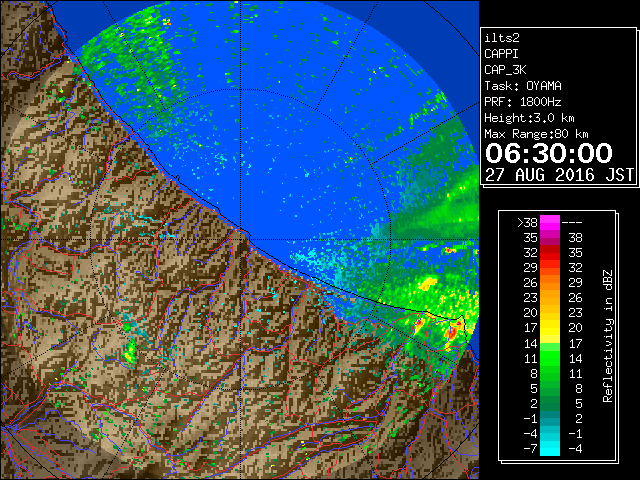Viewport: 640px width, 480px height.
Task: Click the Max Range:80 km line
Action: tap(536, 134)
